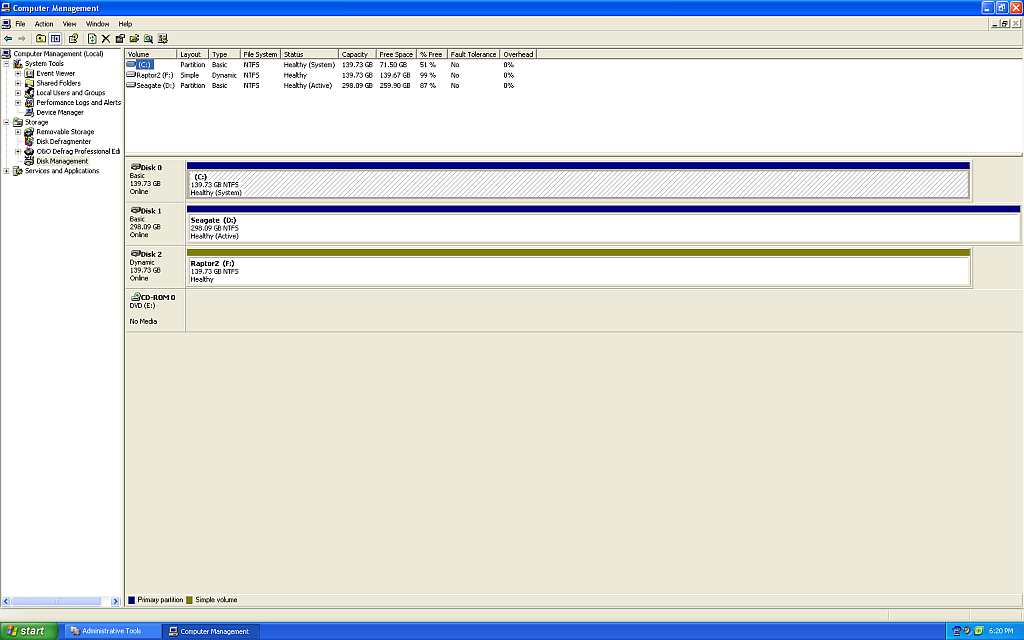The image size is (1024, 640).
Task: Expand the Removable Storage node
Action: (x=18, y=132)
